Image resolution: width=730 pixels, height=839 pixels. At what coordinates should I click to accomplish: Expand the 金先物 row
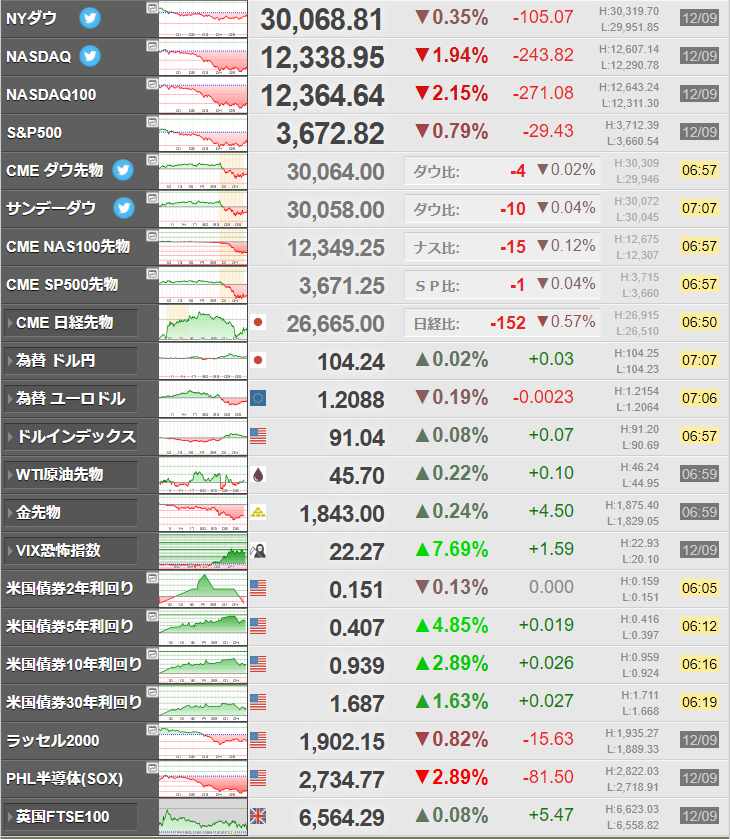pyautogui.click(x=71, y=513)
